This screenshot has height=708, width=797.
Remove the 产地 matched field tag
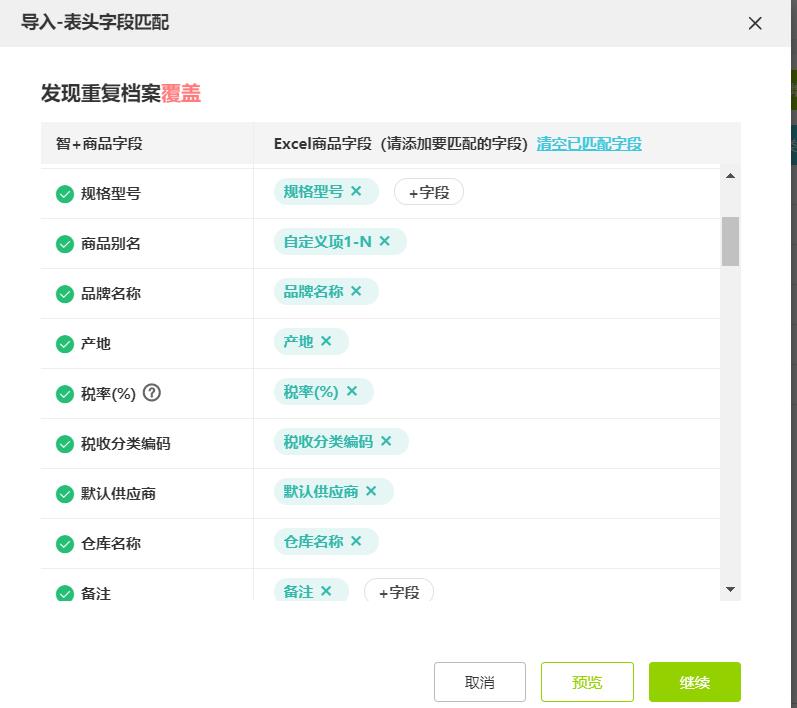[326, 341]
